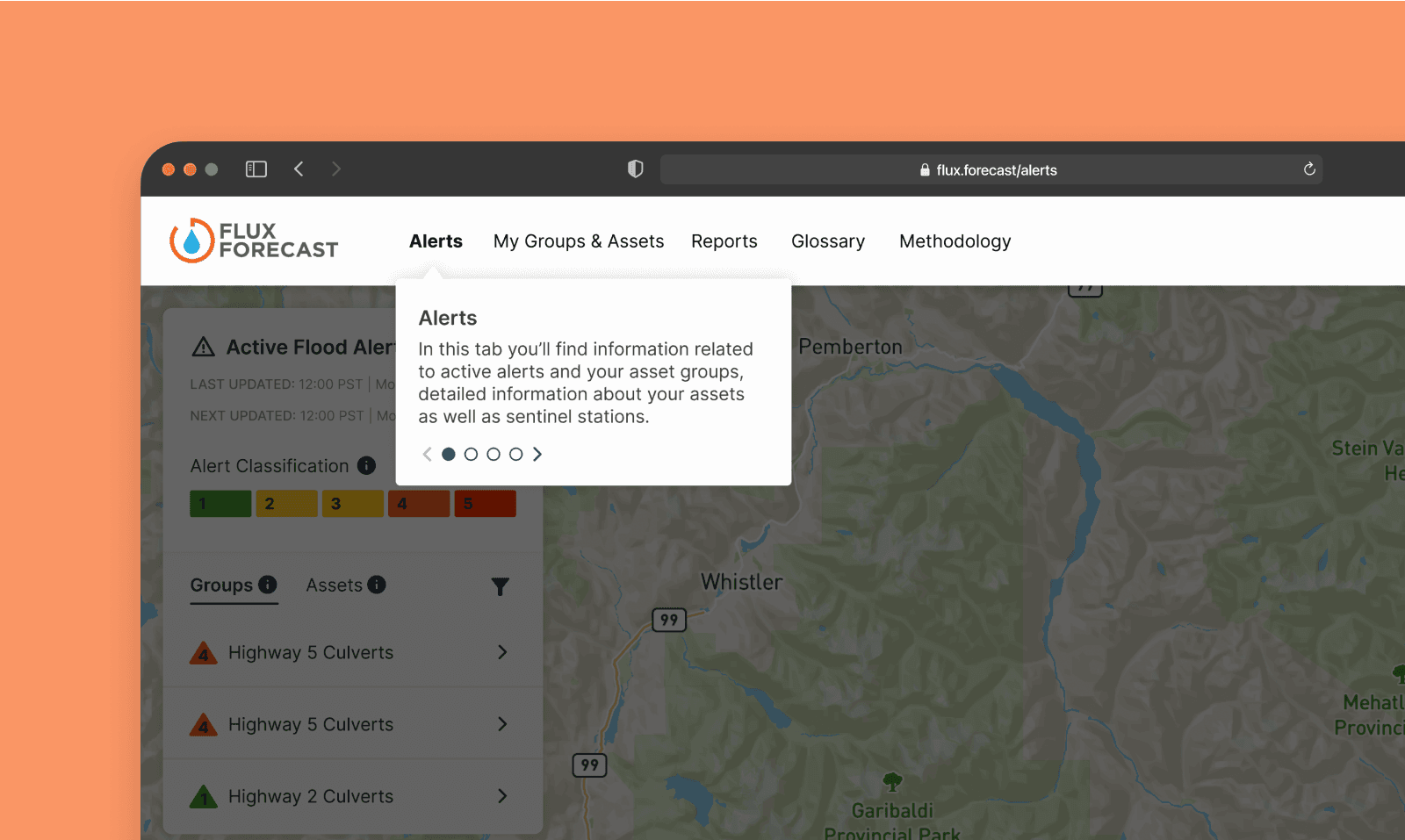Open the filter funnel icon
The width and height of the screenshot is (1405, 840).
[x=501, y=586]
